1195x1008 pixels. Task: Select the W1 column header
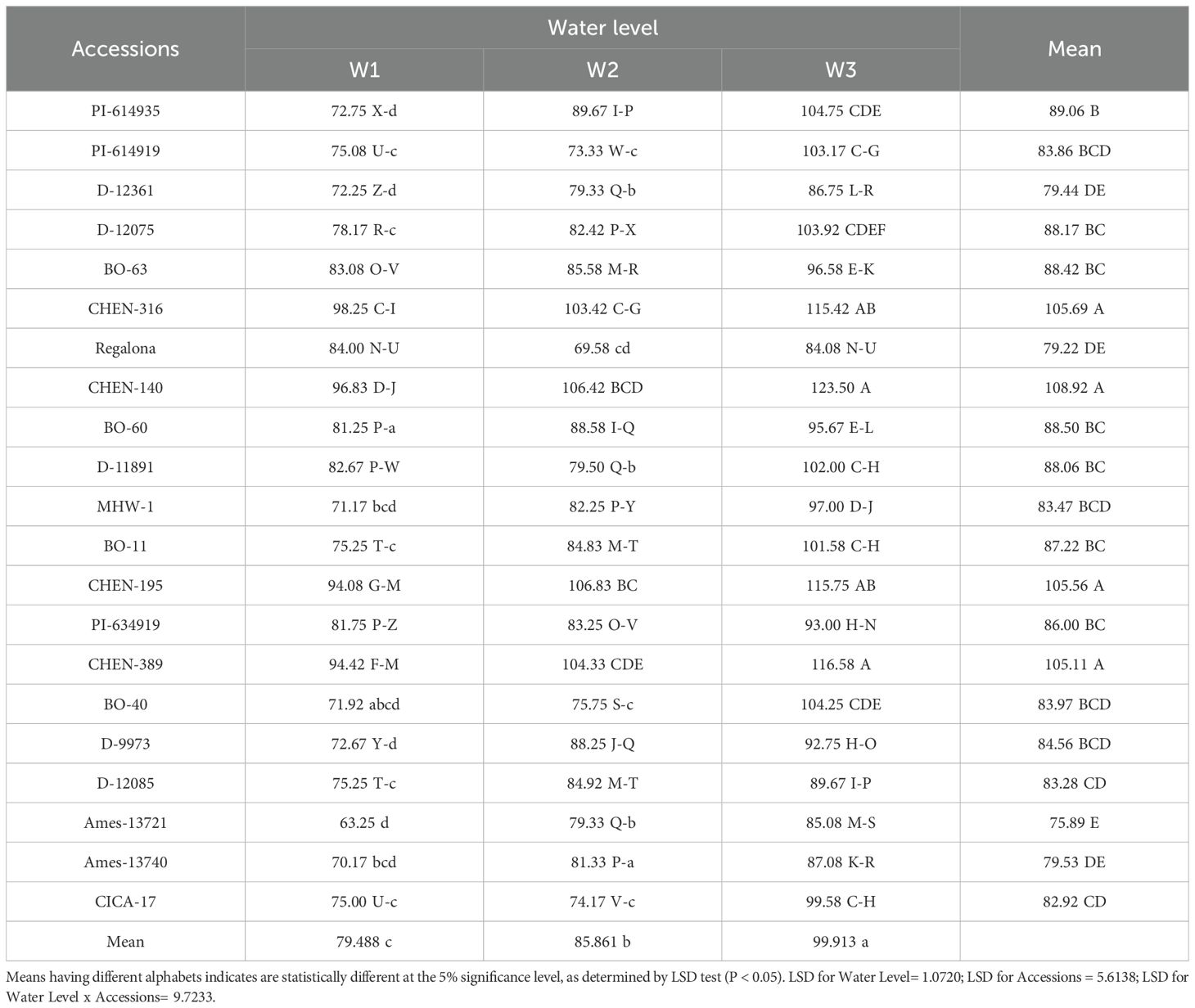[x=364, y=70]
